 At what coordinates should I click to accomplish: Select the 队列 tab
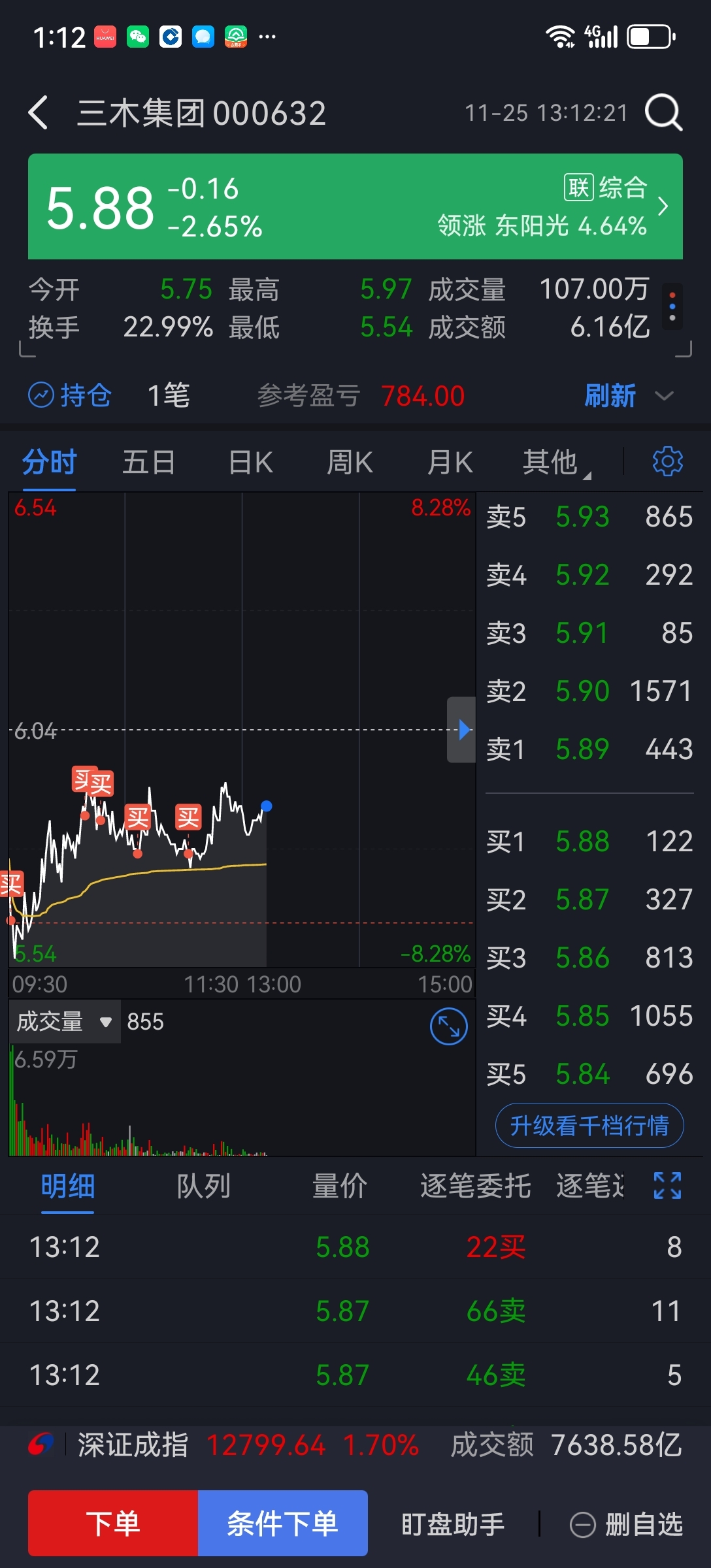pos(204,1186)
